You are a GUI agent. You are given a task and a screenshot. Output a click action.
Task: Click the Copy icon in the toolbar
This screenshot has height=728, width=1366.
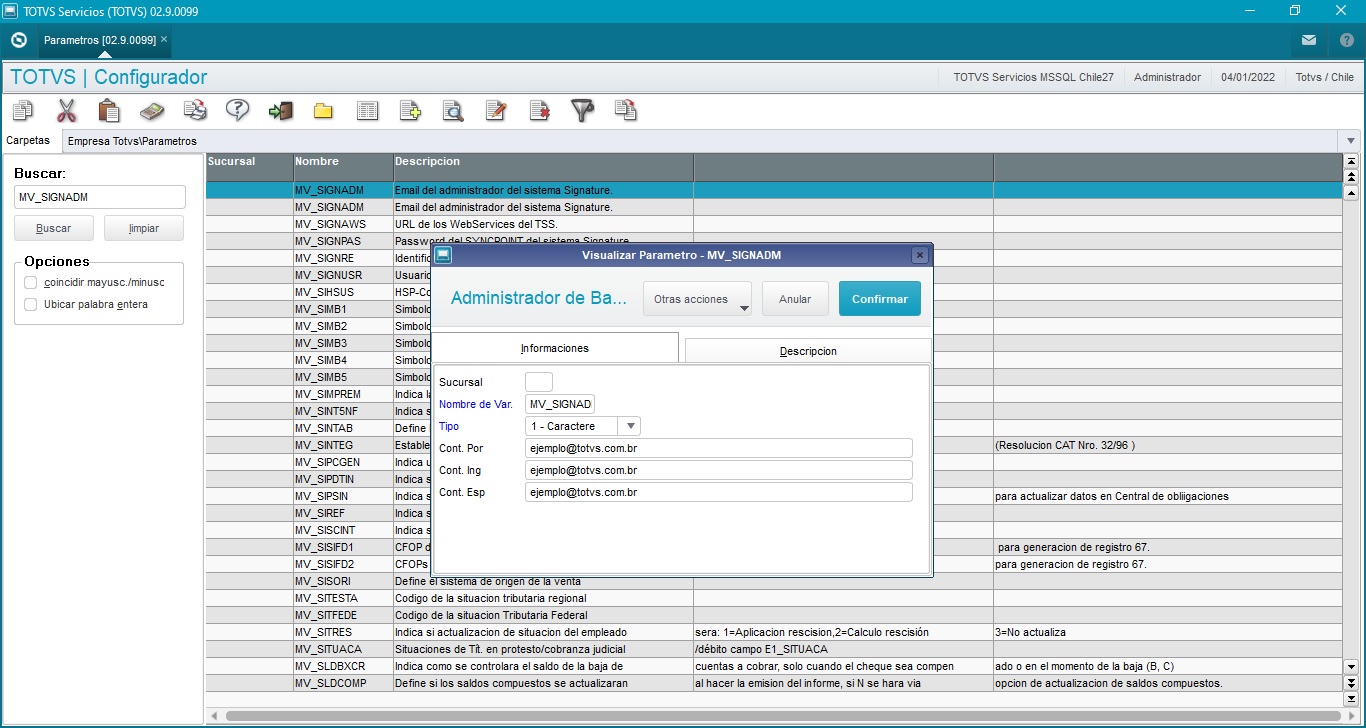click(22, 110)
